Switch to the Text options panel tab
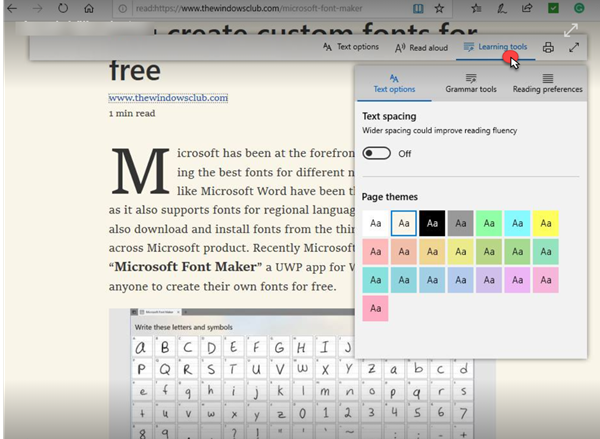The image size is (600, 439). (394, 83)
